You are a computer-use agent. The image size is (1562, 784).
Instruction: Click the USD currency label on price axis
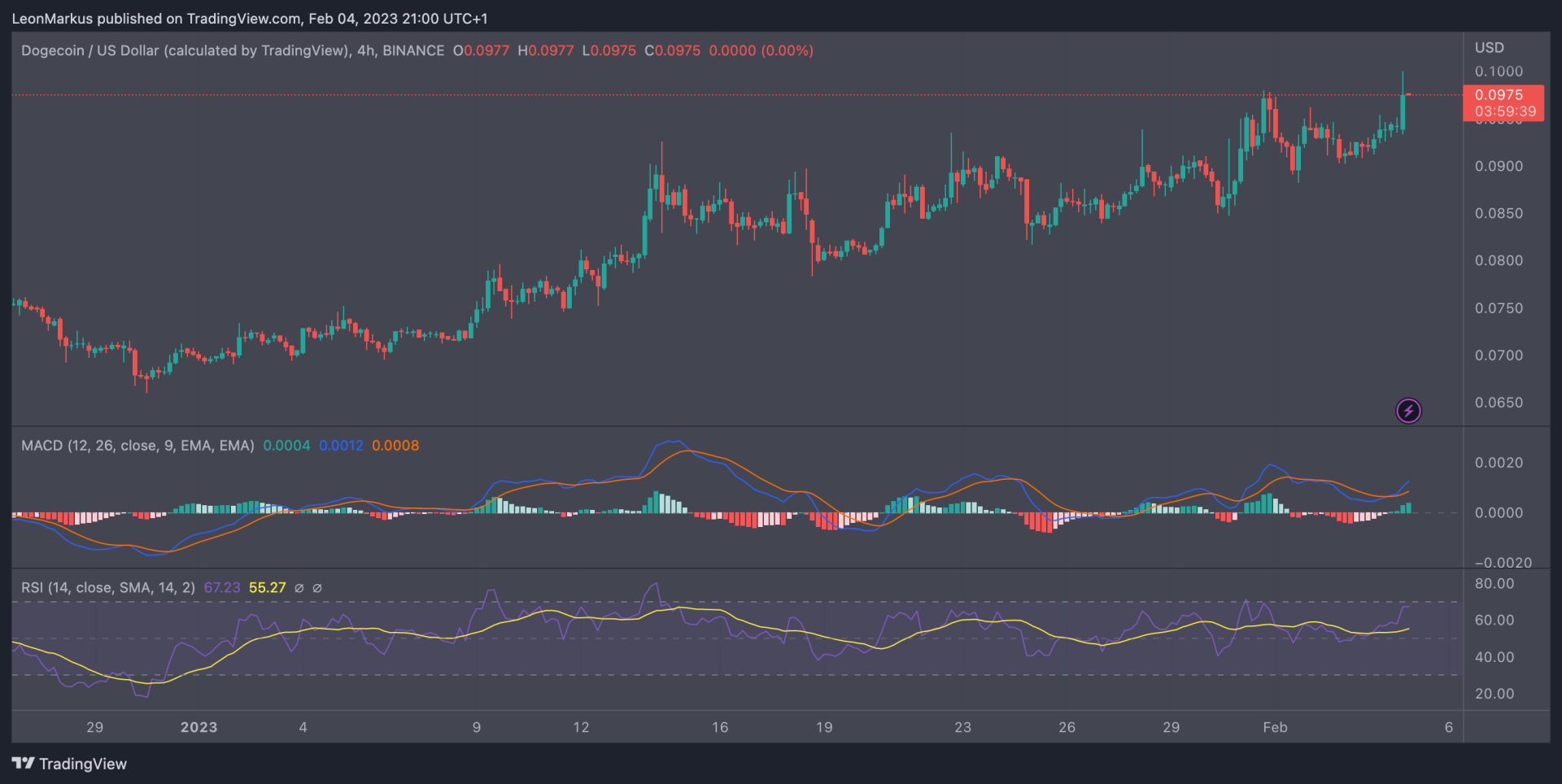point(1490,48)
